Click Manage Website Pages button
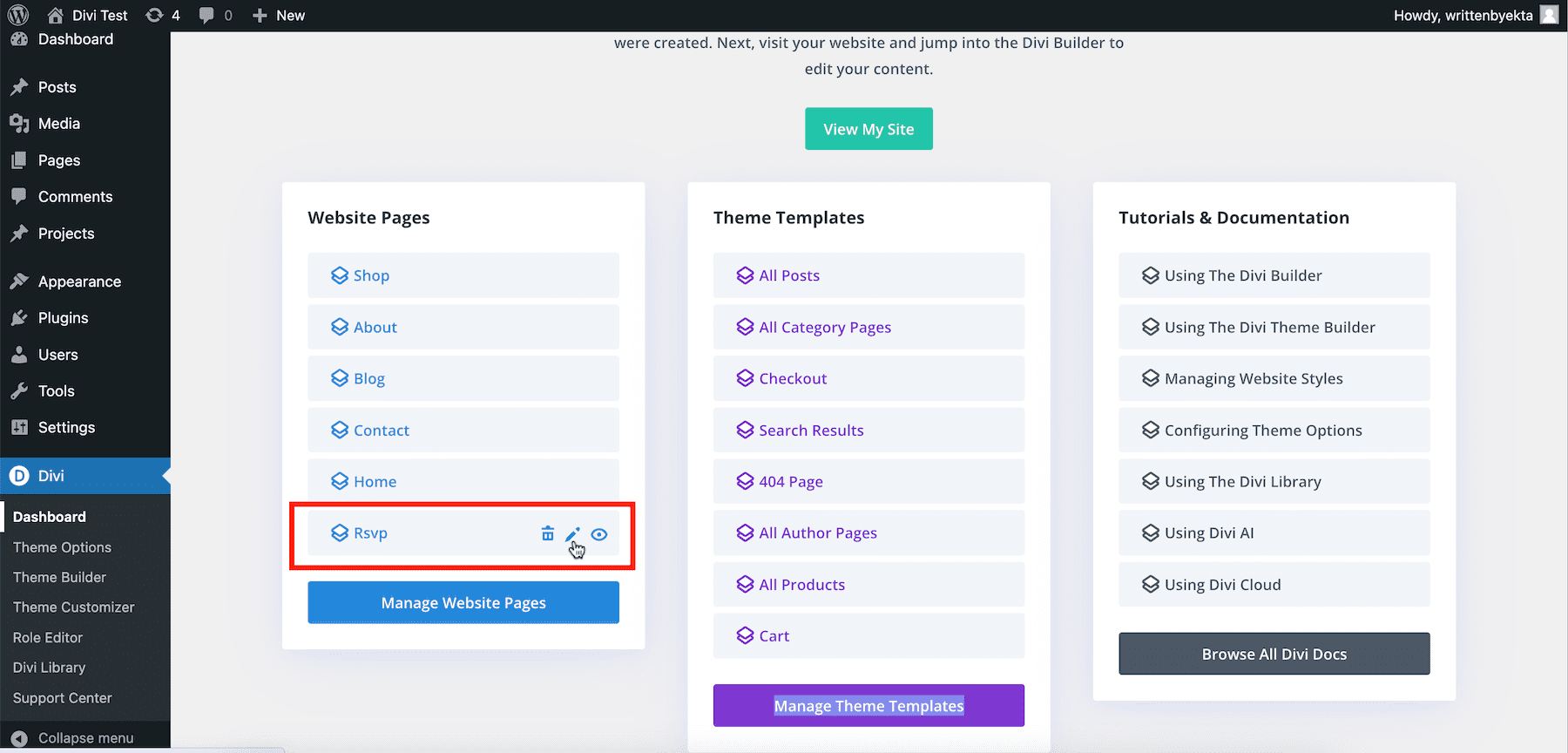The image size is (1568, 753). 463,602
